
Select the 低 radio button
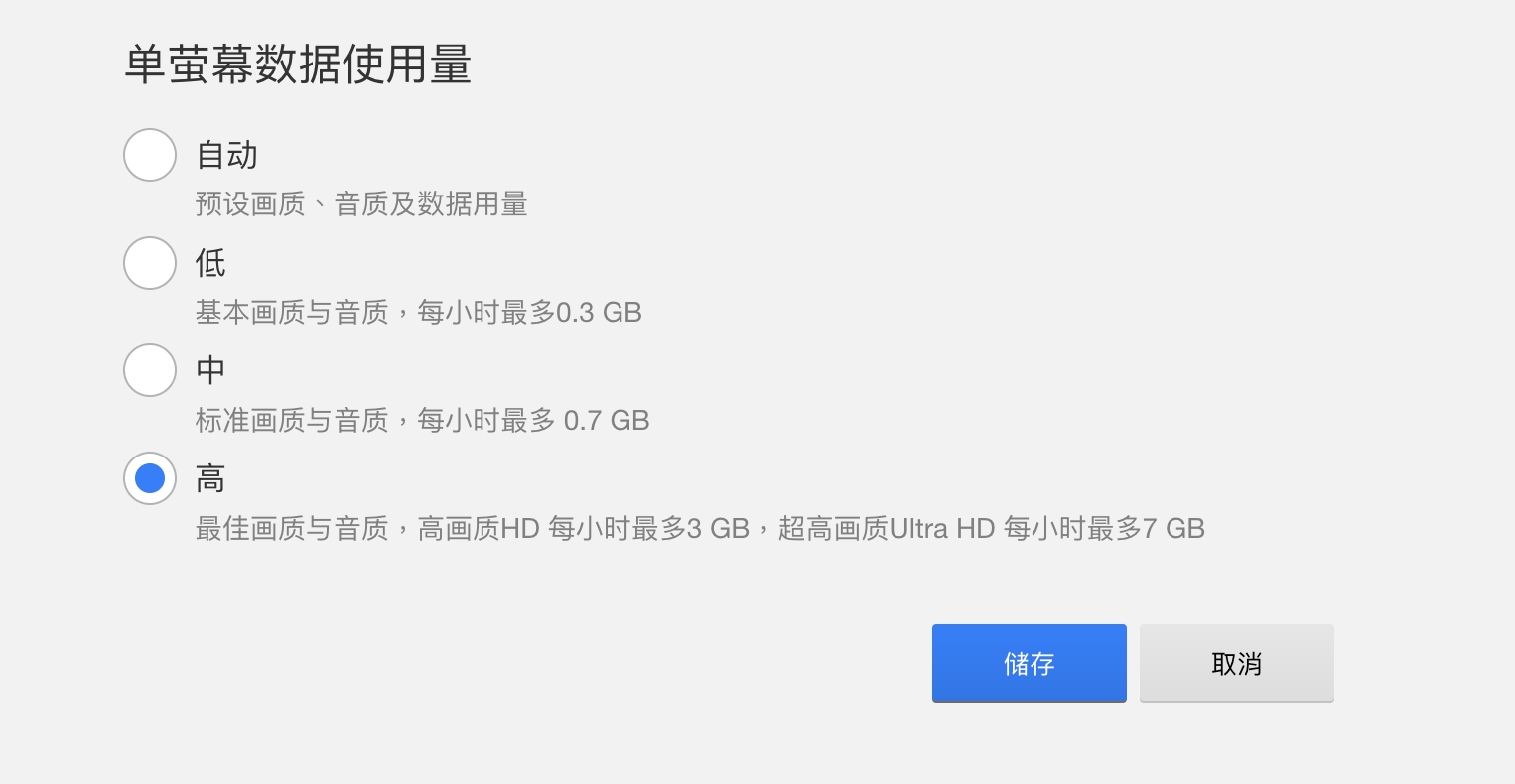click(x=150, y=263)
